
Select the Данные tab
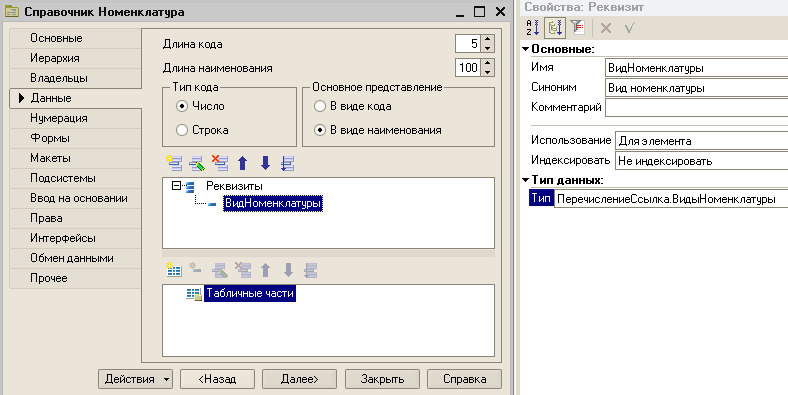[76, 98]
